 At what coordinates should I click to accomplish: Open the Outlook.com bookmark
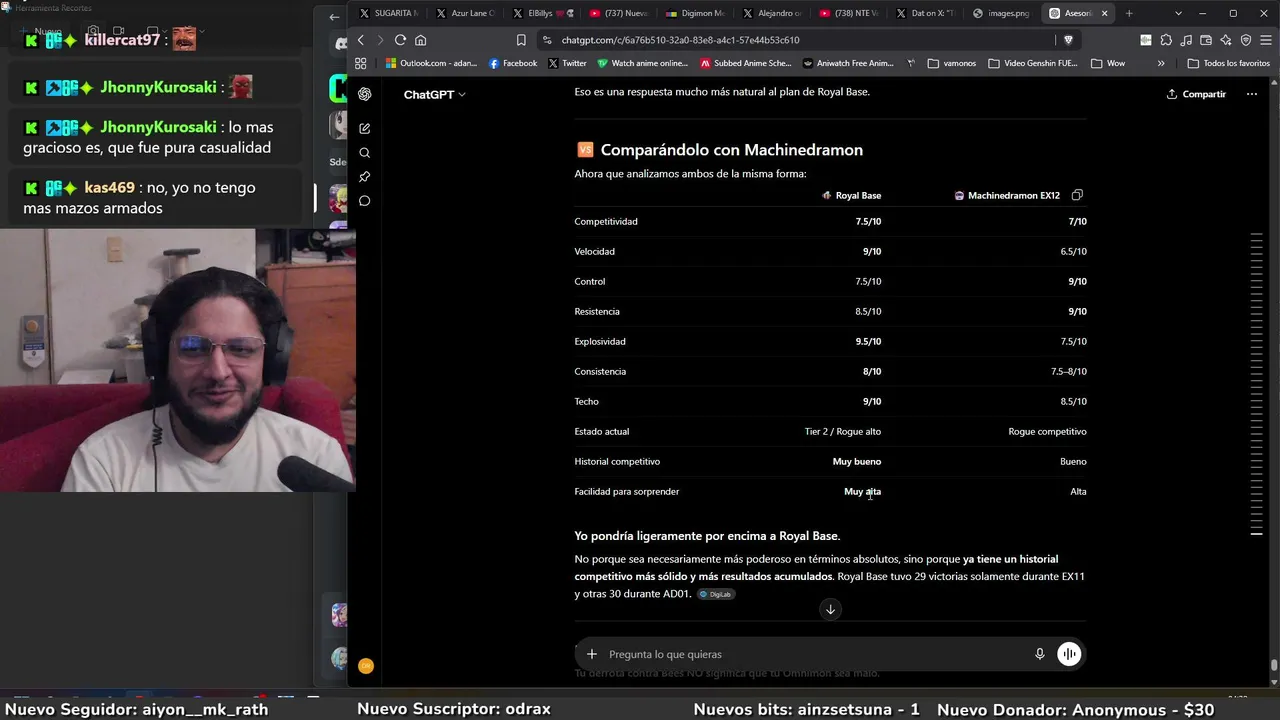(x=431, y=63)
